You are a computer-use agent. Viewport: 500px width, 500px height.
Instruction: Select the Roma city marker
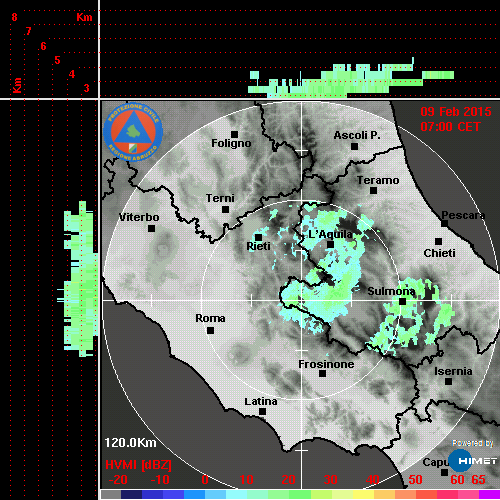tap(210, 330)
